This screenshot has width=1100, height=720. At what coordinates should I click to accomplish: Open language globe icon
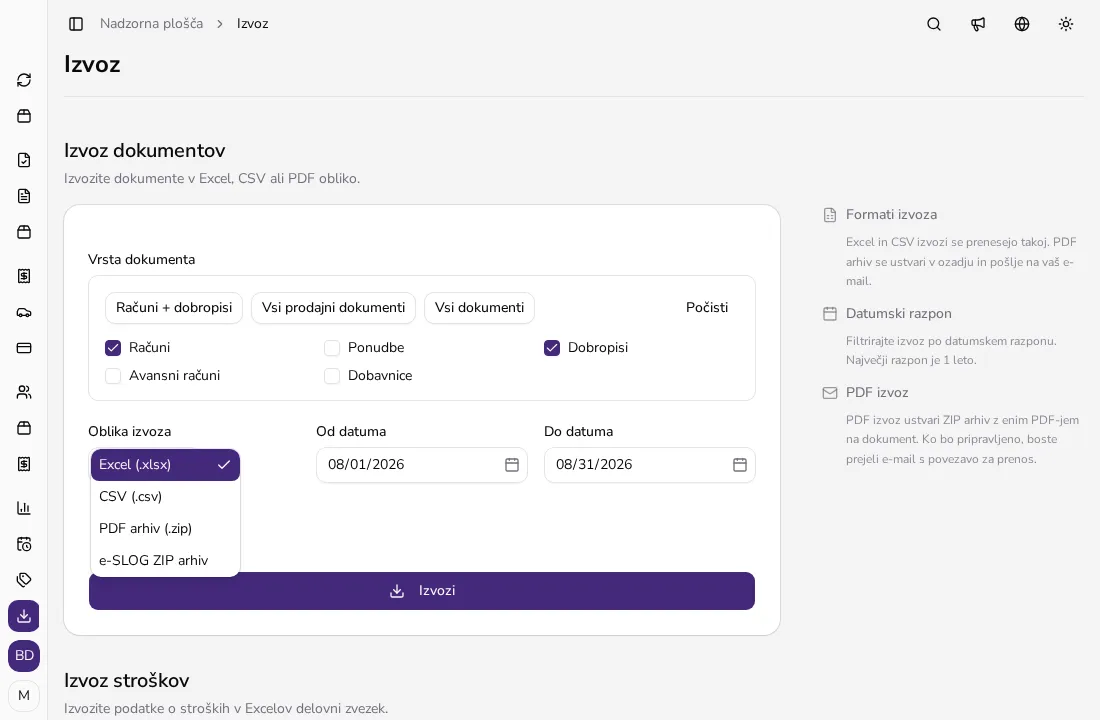tap(1022, 24)
